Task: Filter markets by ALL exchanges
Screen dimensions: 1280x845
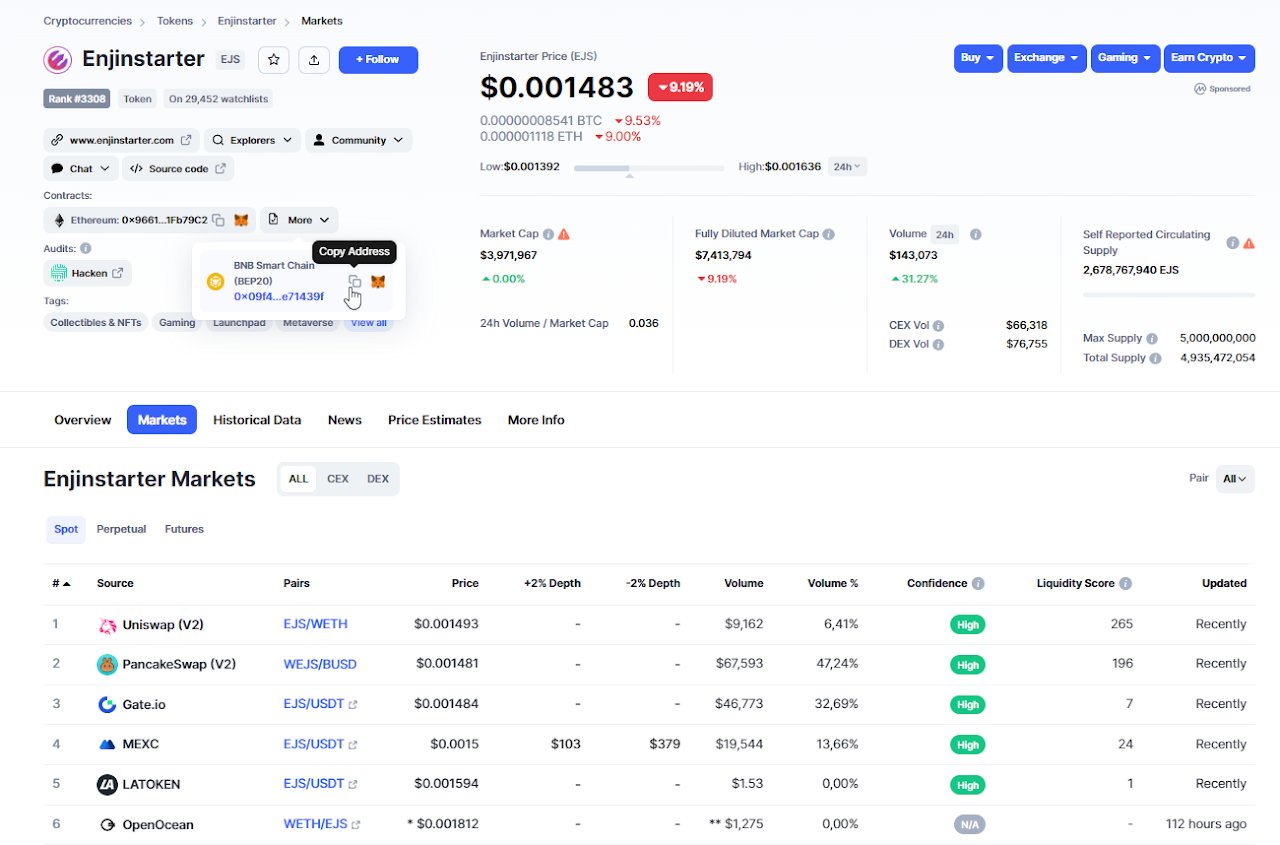Action: 299,479
